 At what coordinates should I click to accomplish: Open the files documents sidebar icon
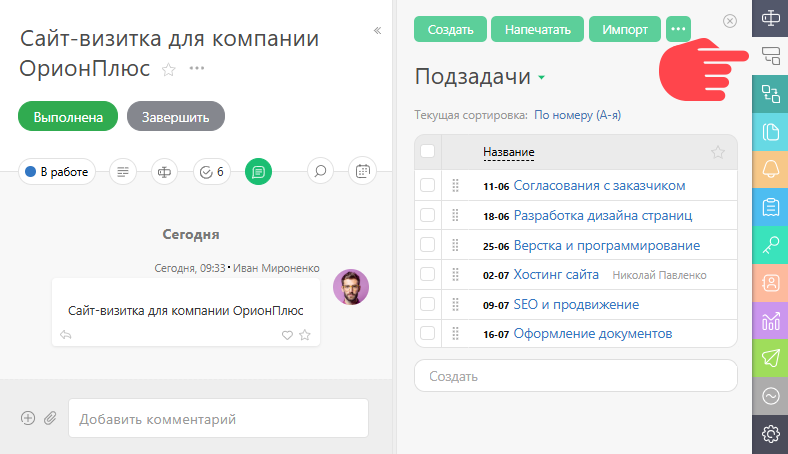coord(770,132)
